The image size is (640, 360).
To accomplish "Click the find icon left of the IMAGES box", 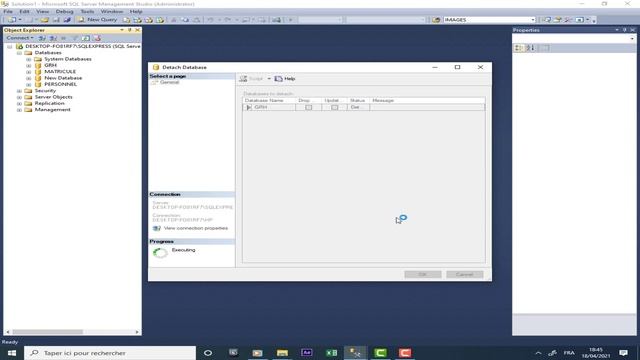I will click(436, 20).
